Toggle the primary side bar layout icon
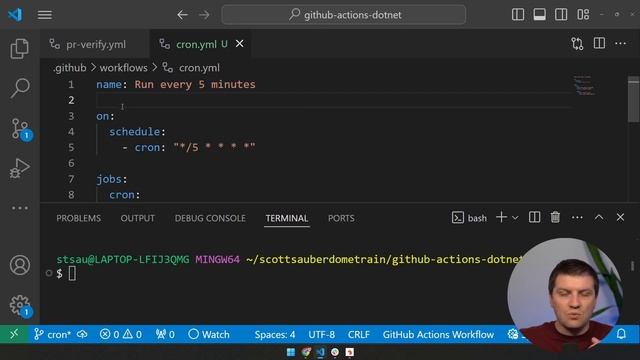This screenshot has height=360, width=640. pos(518,15)
